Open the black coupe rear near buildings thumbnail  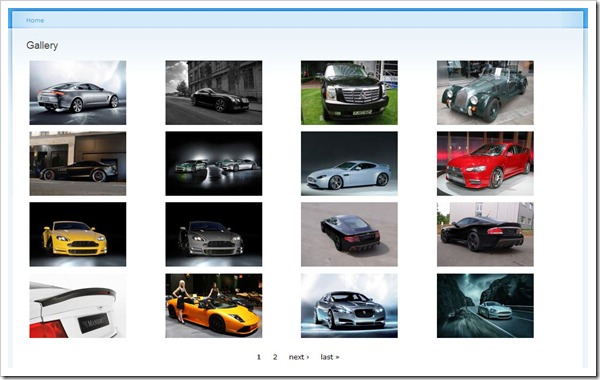click(485, 234)
